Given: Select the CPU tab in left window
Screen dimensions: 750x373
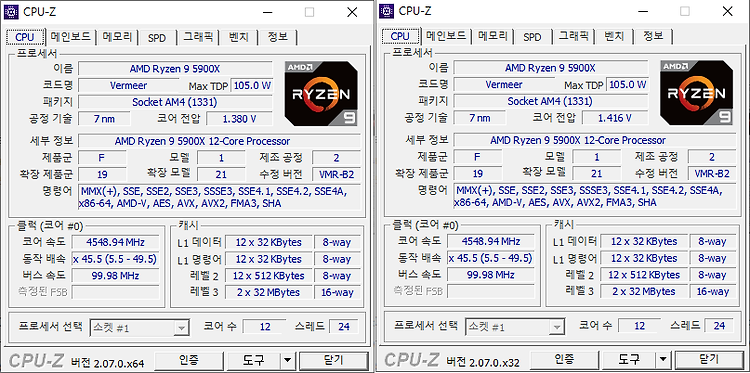Looking at the screenshot, I should click(x=25, y=36).
